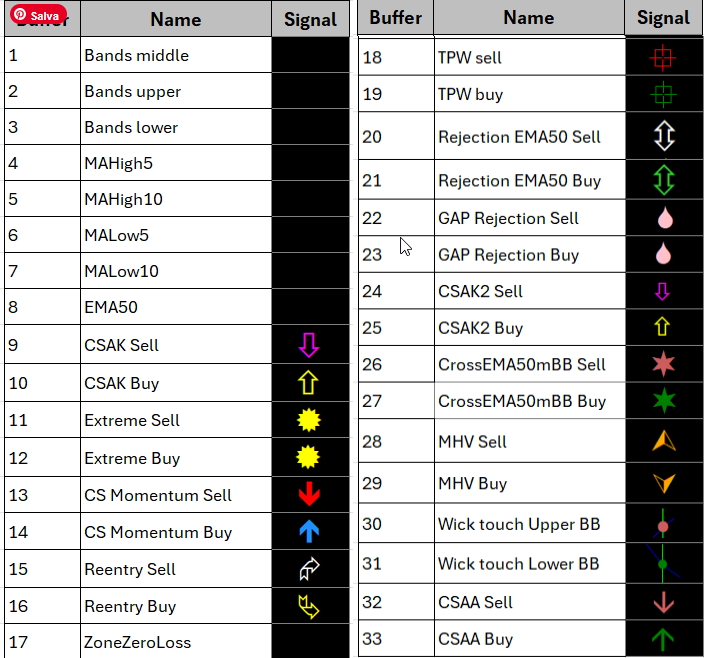Select the Bands middle cell
The image size is (704, 658).
point(176,55)
